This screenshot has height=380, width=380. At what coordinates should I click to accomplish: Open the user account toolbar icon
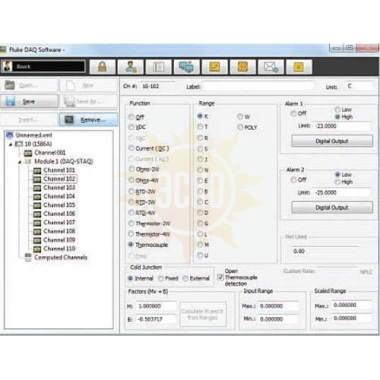click(131, 67)
